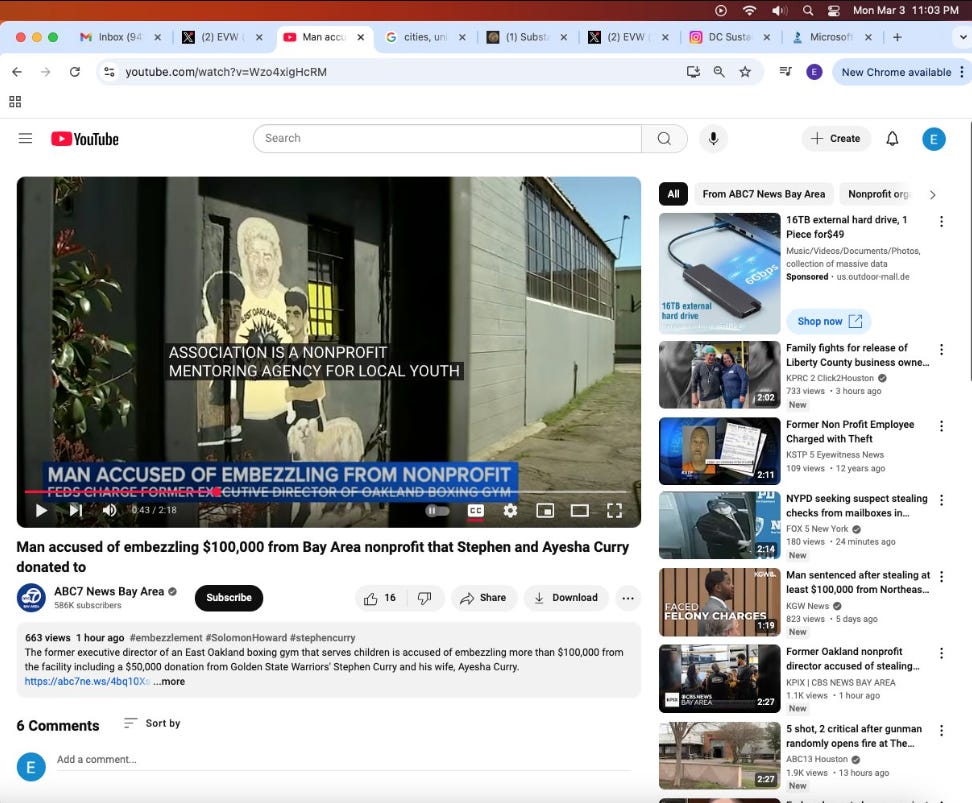Dislike the video thumbs down
Screen dimensions: 972x803
pos(425,598)
